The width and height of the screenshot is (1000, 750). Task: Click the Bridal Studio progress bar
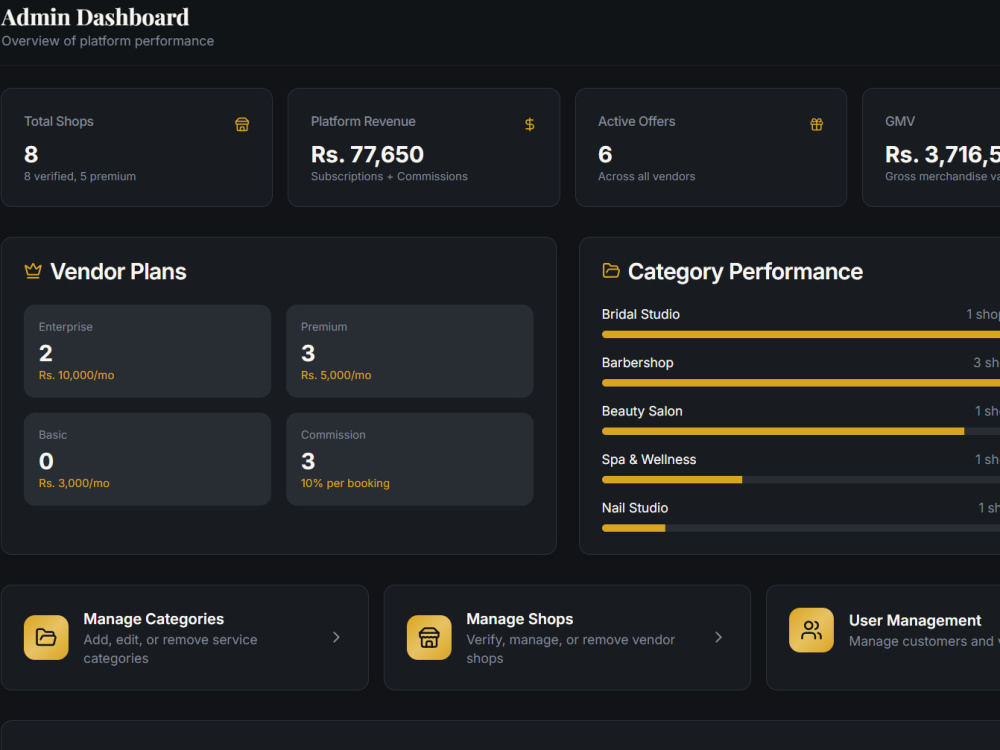click(801, 334)
